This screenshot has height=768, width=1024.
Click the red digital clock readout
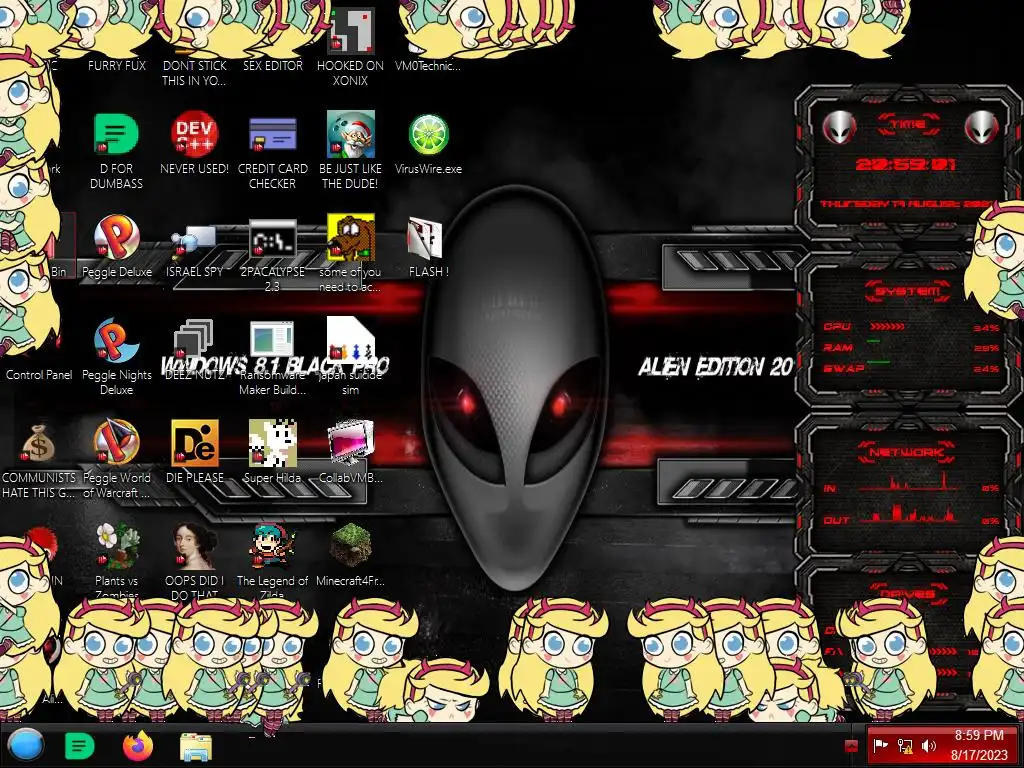click(x=906, y=164)
